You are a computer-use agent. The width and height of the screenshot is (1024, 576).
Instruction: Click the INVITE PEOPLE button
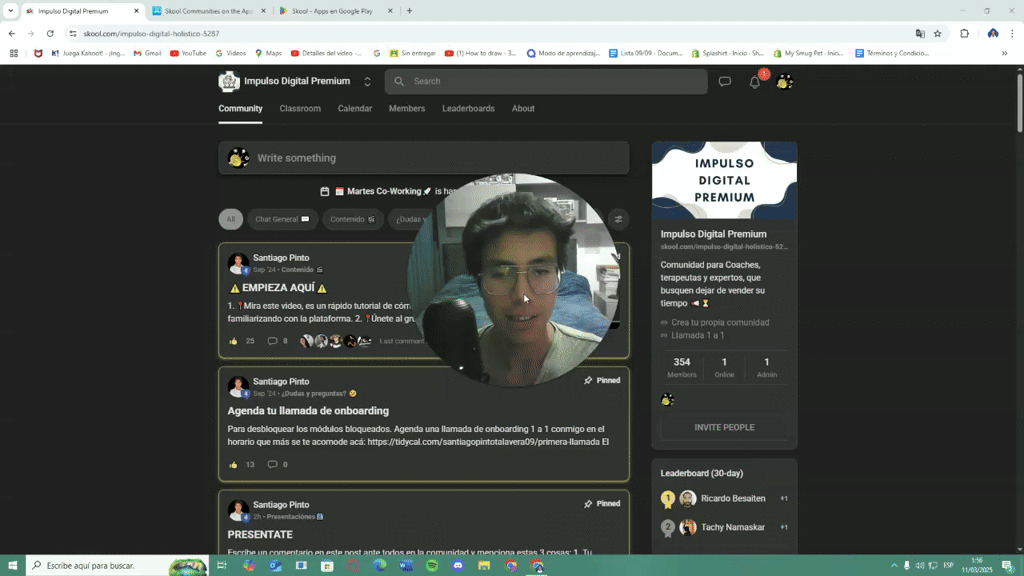[724, 427]
